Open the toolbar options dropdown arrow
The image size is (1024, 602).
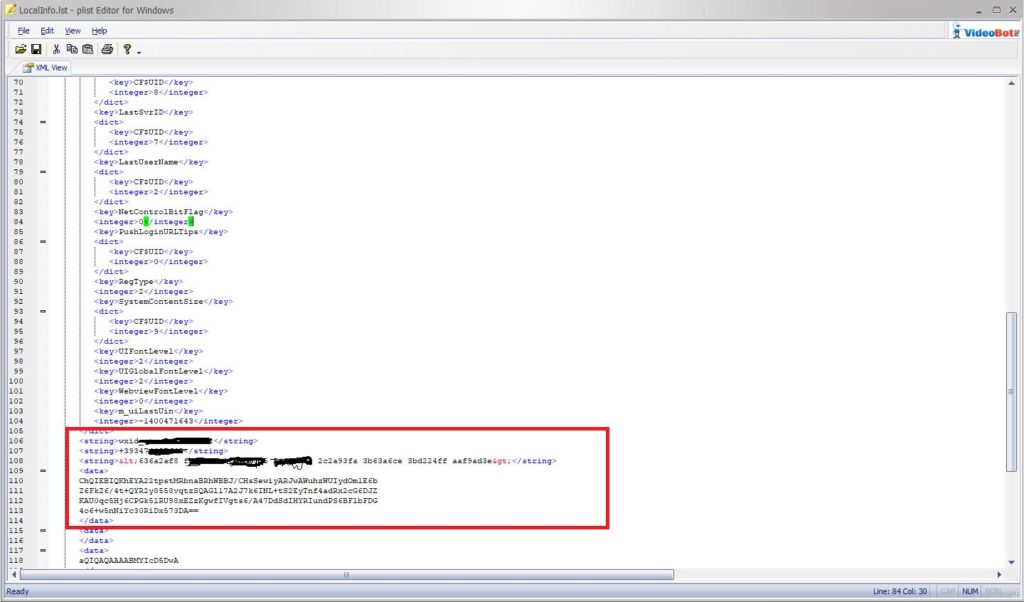[139, 51]
